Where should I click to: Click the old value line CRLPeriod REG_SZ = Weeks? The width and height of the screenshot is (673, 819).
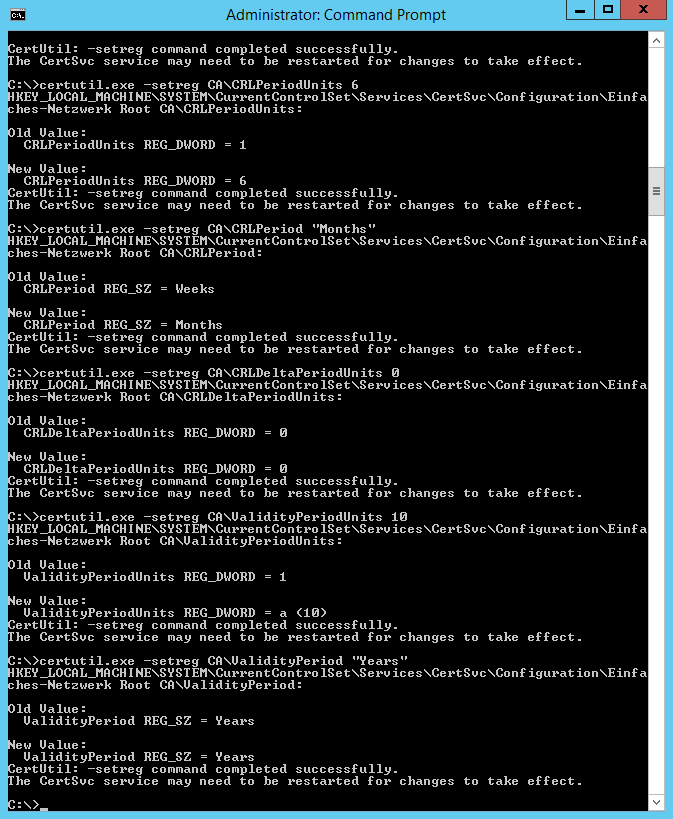pos(119,289)
